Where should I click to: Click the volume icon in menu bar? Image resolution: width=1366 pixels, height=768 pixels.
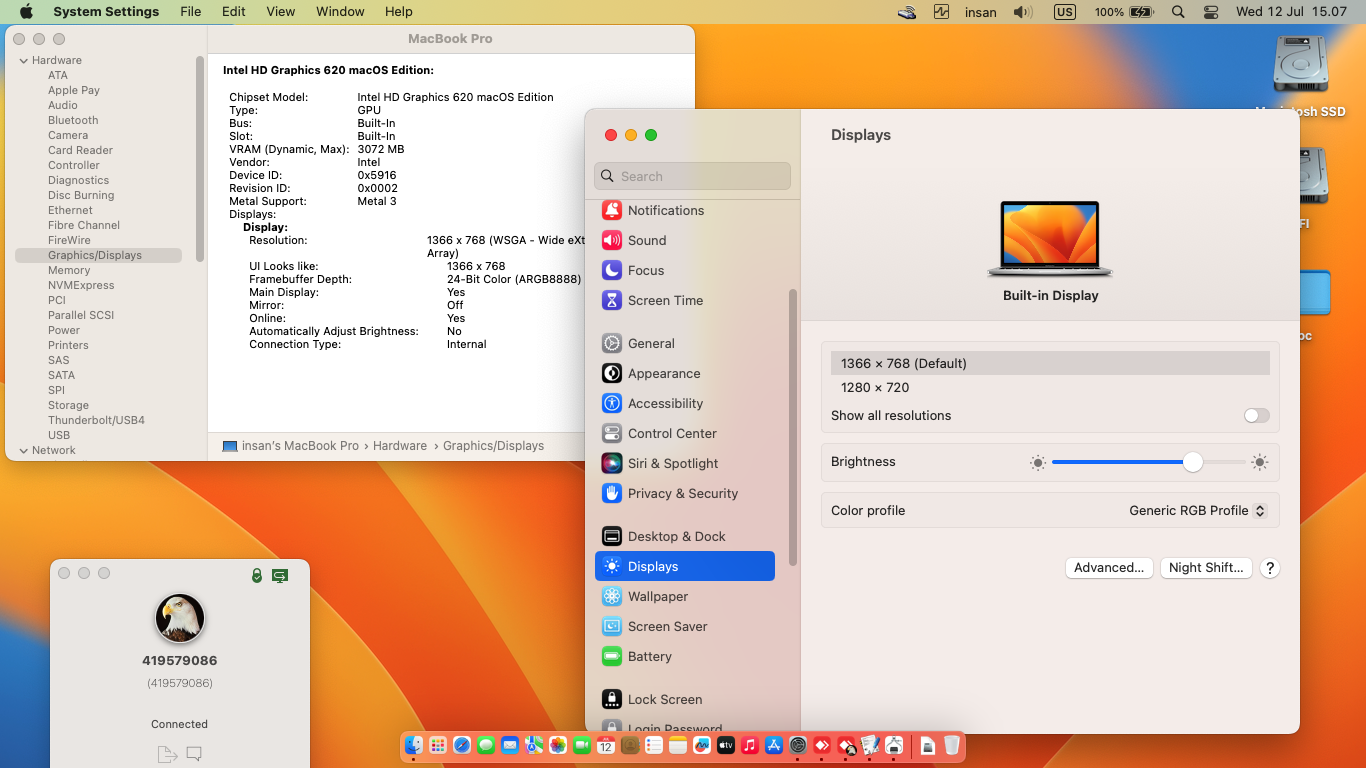tap(1022, 12)
